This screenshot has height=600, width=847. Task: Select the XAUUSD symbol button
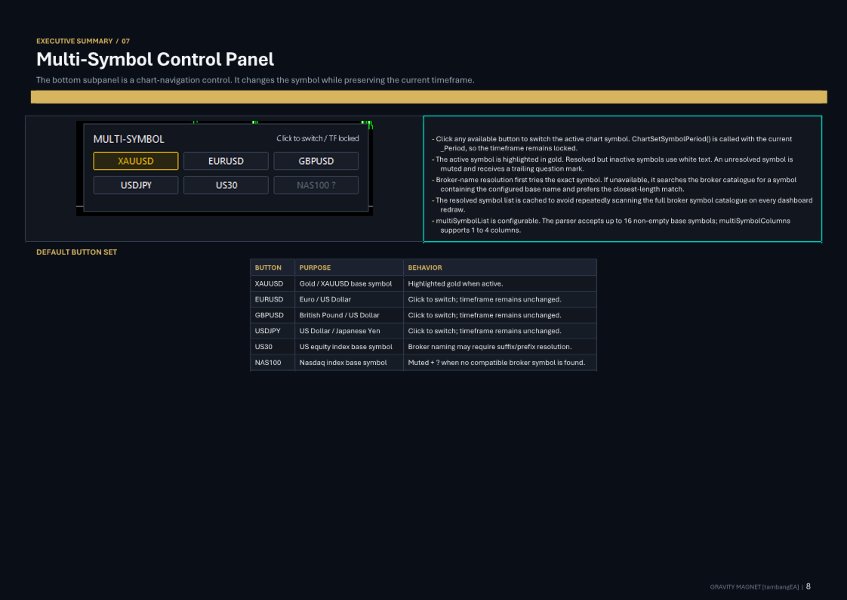pyautogui.click(x=136, y=161)
